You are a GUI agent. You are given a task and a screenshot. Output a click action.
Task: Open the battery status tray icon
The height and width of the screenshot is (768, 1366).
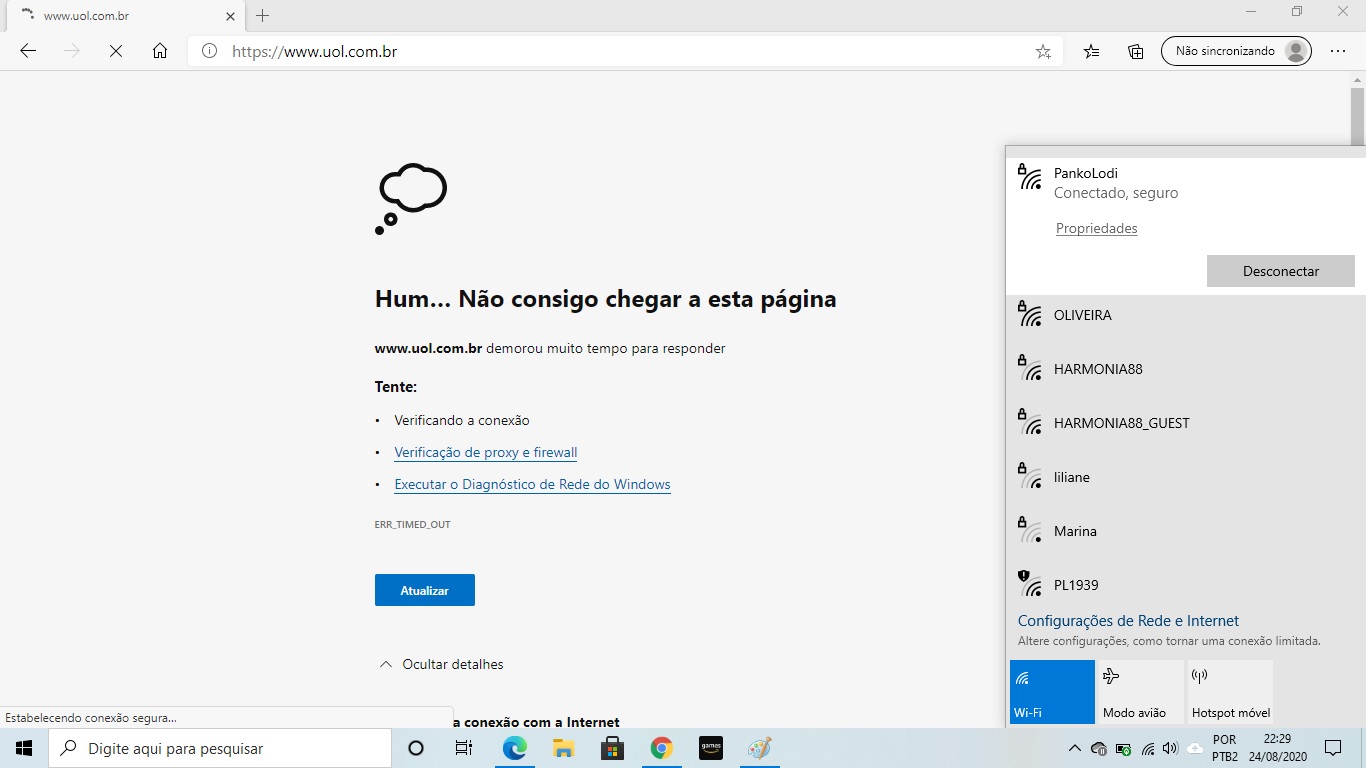1123,748
